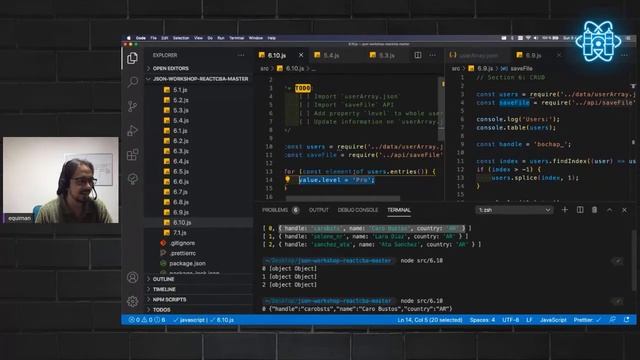
Task: Kill the terminal with trash icon
Action: tap(595, 210)
